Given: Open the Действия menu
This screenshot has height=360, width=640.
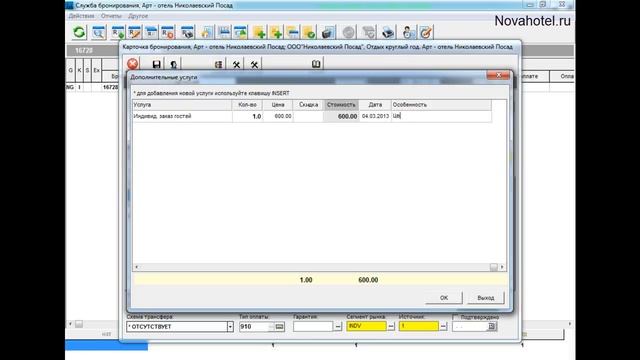Looking at the screenshot, I should tap(81, 16).
